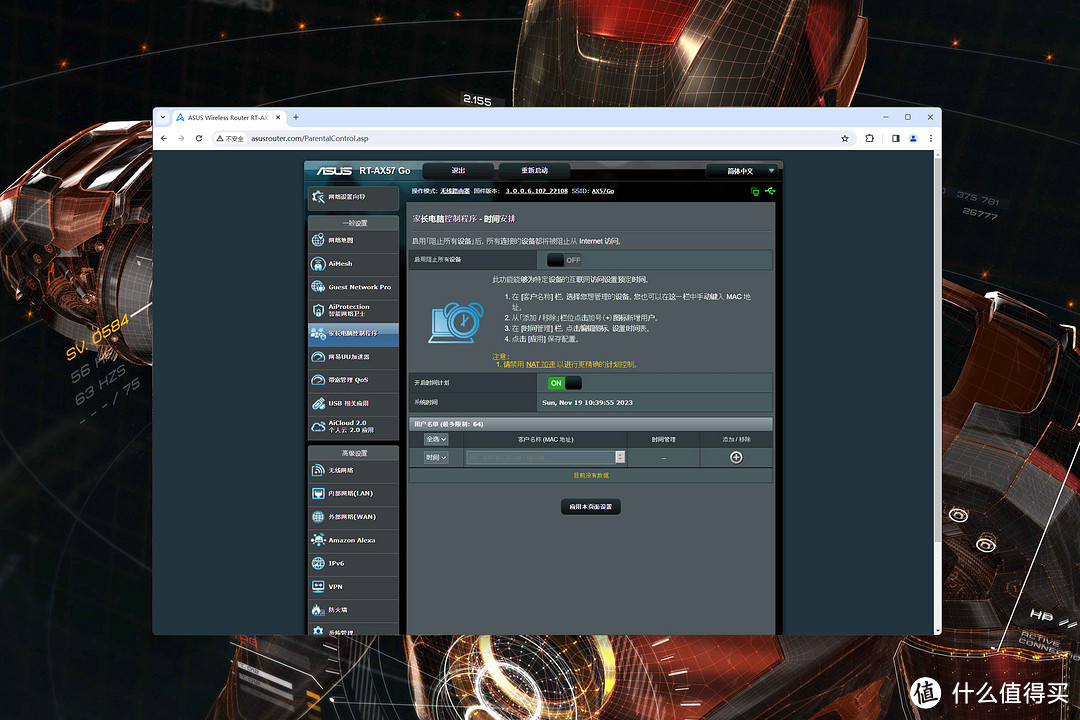Screen dimensions: 1080x720
Task: Click the AiCloud 2.0 cloud icon
Action: coord(318,426)
